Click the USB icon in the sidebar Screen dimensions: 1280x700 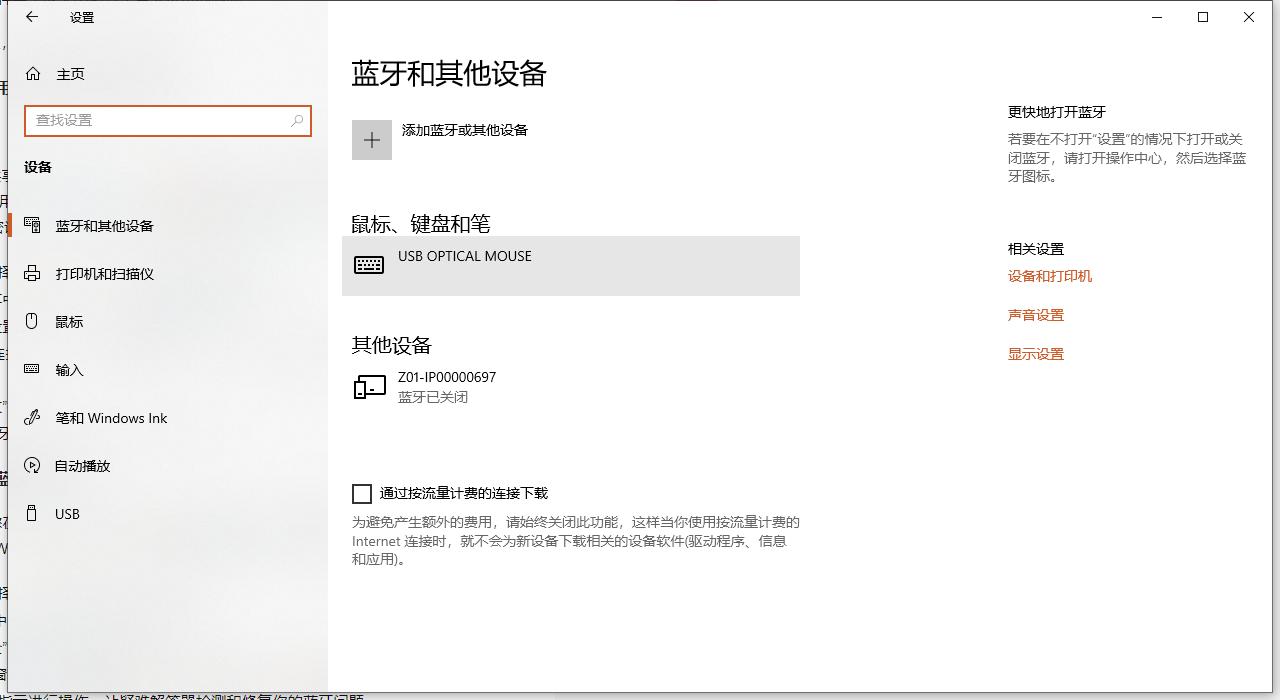30,513
